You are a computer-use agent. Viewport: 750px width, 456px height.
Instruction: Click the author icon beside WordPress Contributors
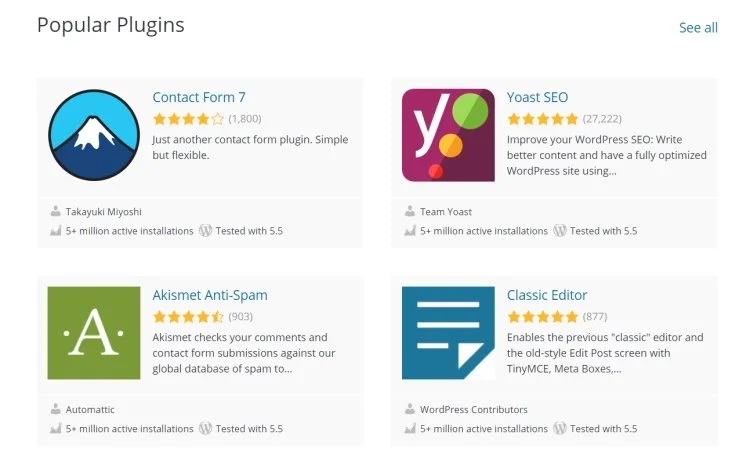coord(410,410)
